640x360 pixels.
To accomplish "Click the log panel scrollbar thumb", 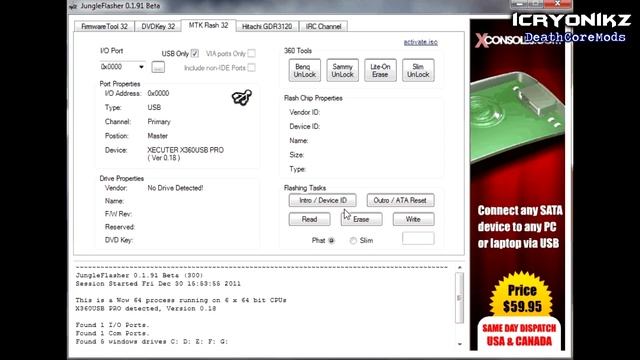I will pyautogui.click(x=460, y=298).
